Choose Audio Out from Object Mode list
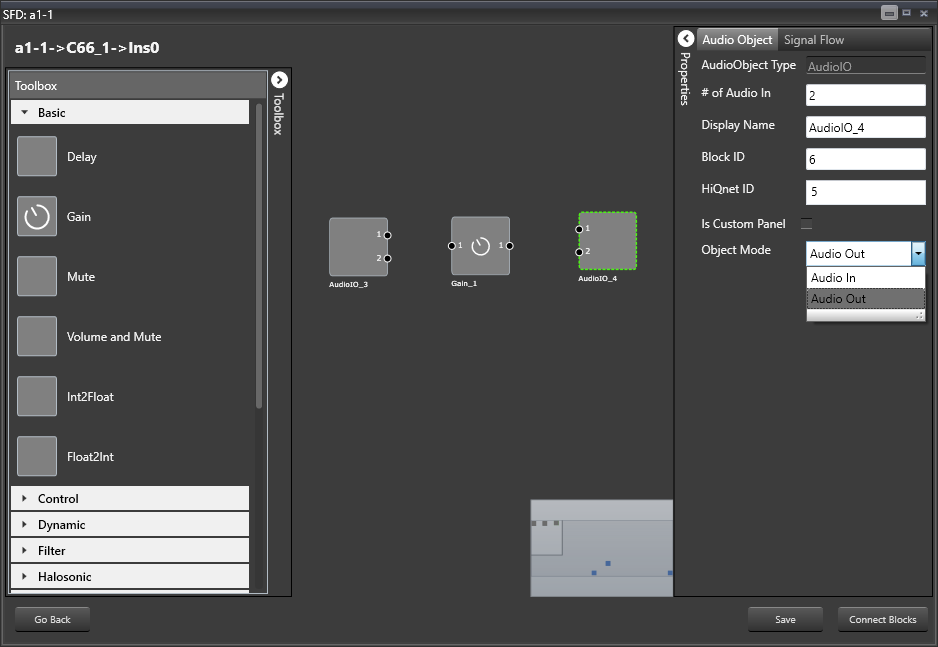938x647 pixels. 866,298
